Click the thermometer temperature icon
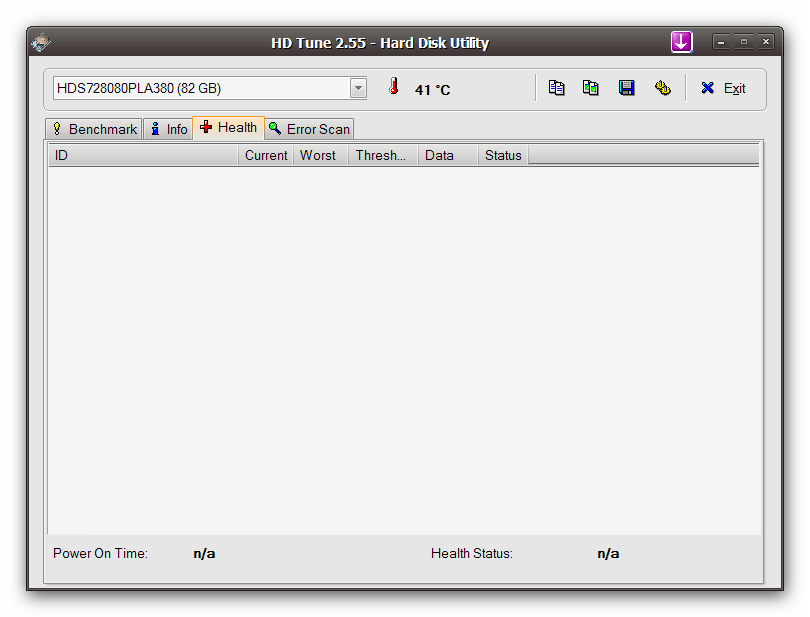The image size is (810, 617). (394, 86)
